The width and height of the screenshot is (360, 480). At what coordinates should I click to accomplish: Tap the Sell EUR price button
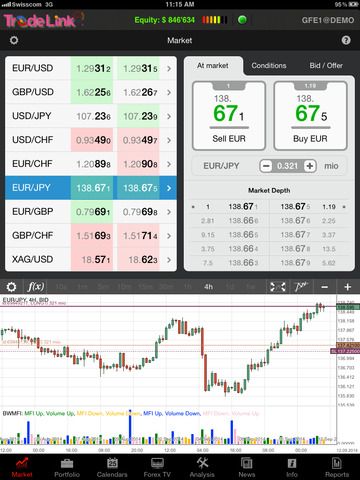[229, 115]
